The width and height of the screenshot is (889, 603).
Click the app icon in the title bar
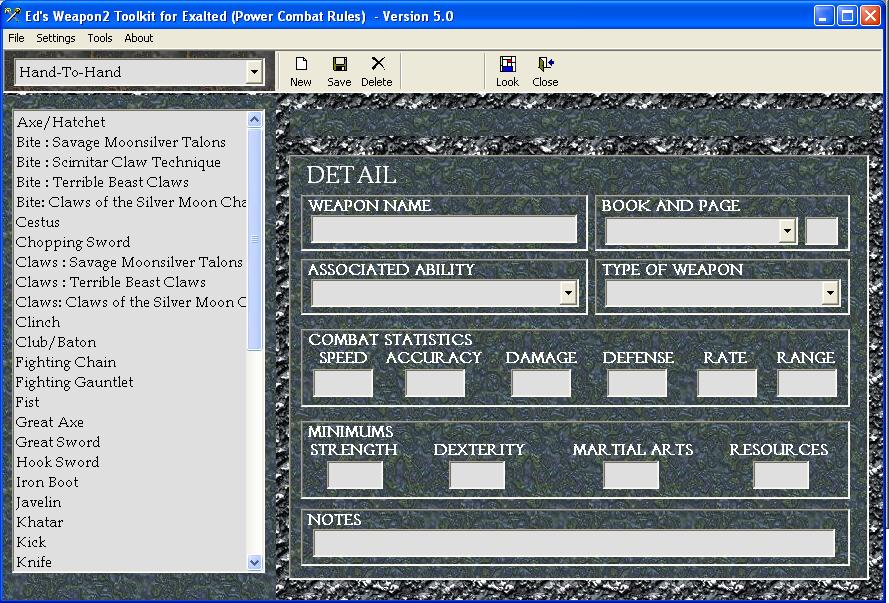tap(12, 15)
